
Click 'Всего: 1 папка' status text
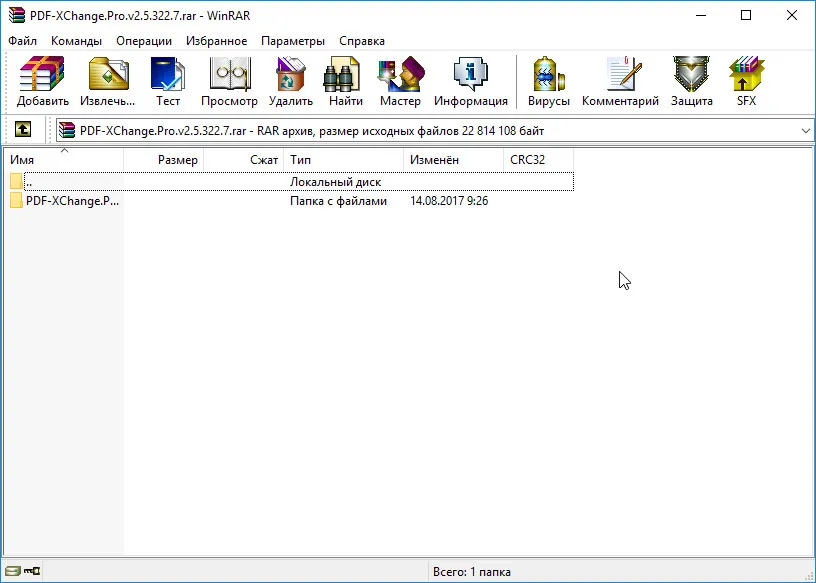pyautogui.click(x=471, y=572)
